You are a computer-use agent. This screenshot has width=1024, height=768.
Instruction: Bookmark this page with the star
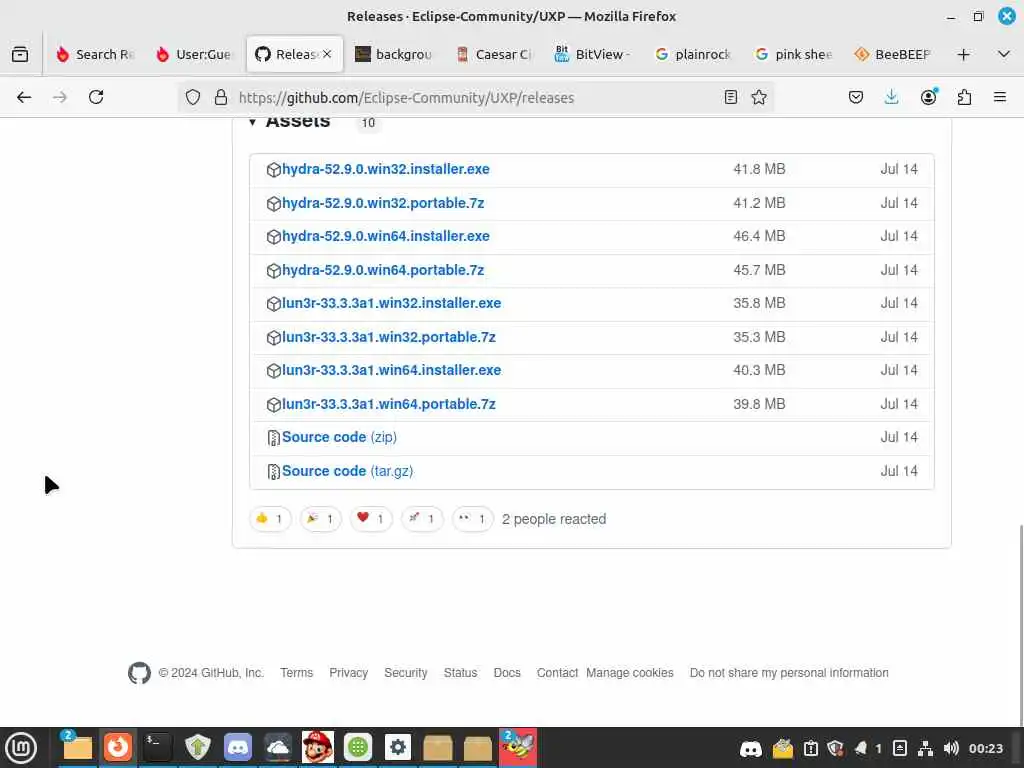[759, 97]
